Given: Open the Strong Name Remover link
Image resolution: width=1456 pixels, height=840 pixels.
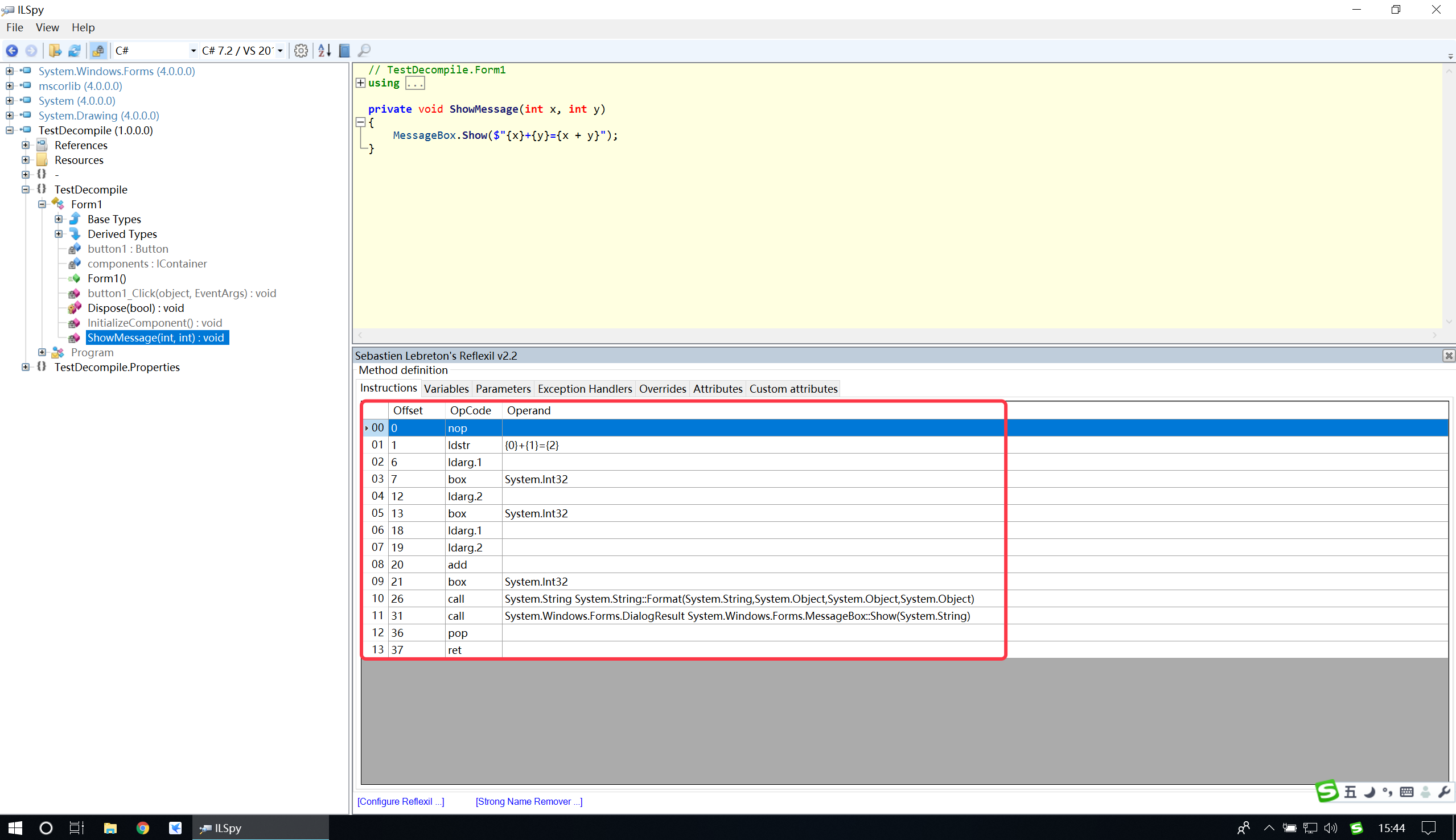Looking at the screenshot, I should tap(529, 801).
